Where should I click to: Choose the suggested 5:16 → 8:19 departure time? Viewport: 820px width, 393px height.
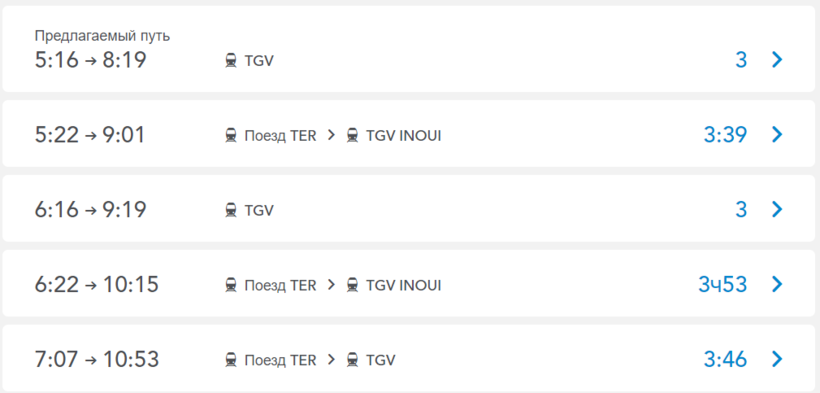coord(90,60)
